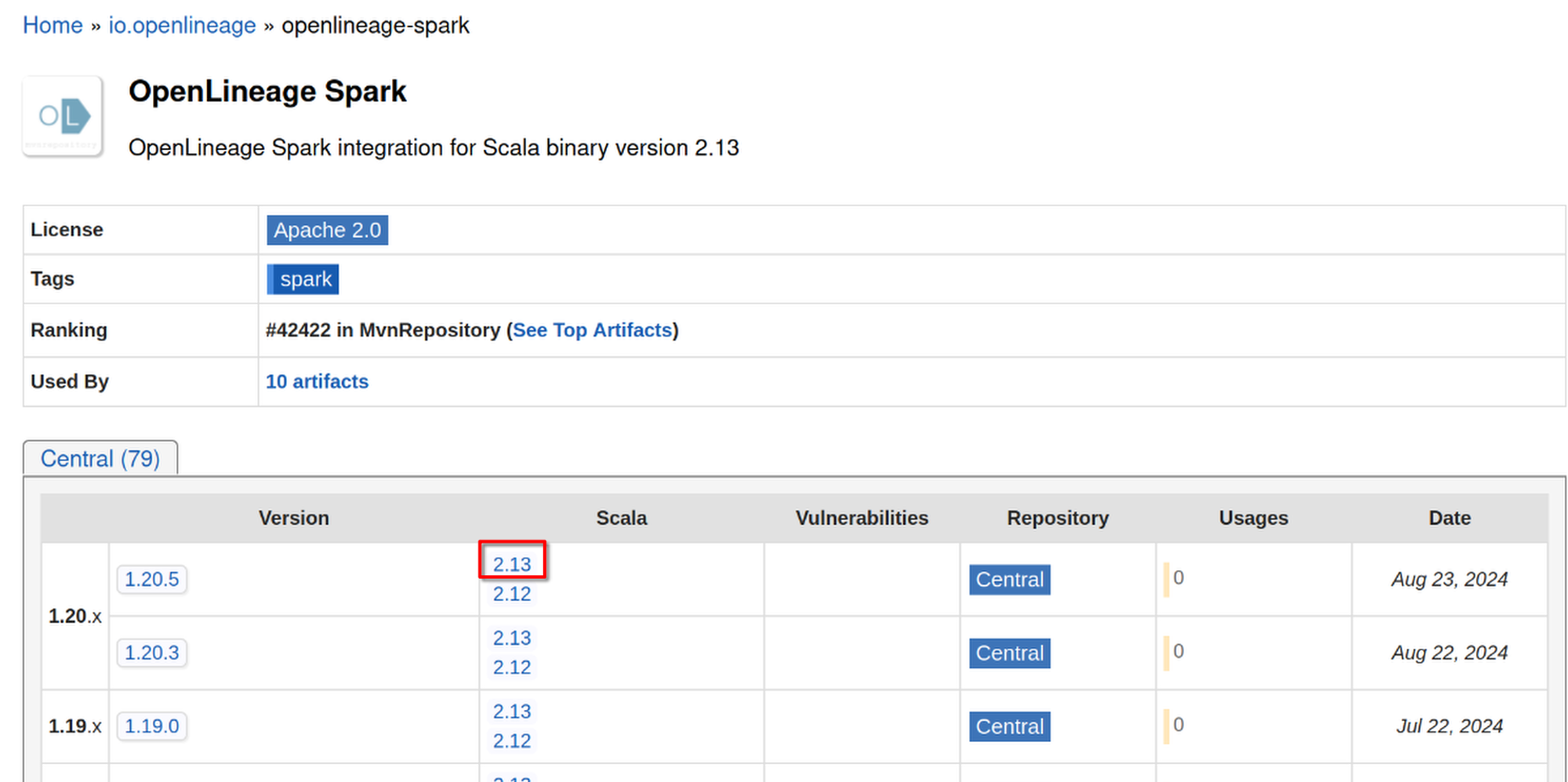Click the Apache 2.0 license badge
The height and width of the screenshot is (782, 1568).
coord(327,230)
